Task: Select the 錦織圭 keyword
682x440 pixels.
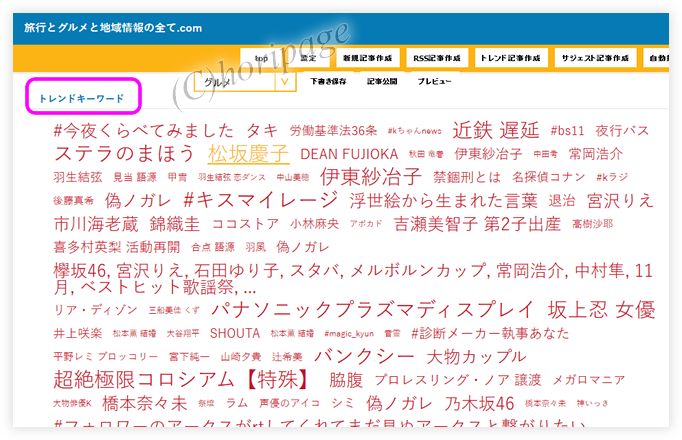Action: tap(175, 224)
